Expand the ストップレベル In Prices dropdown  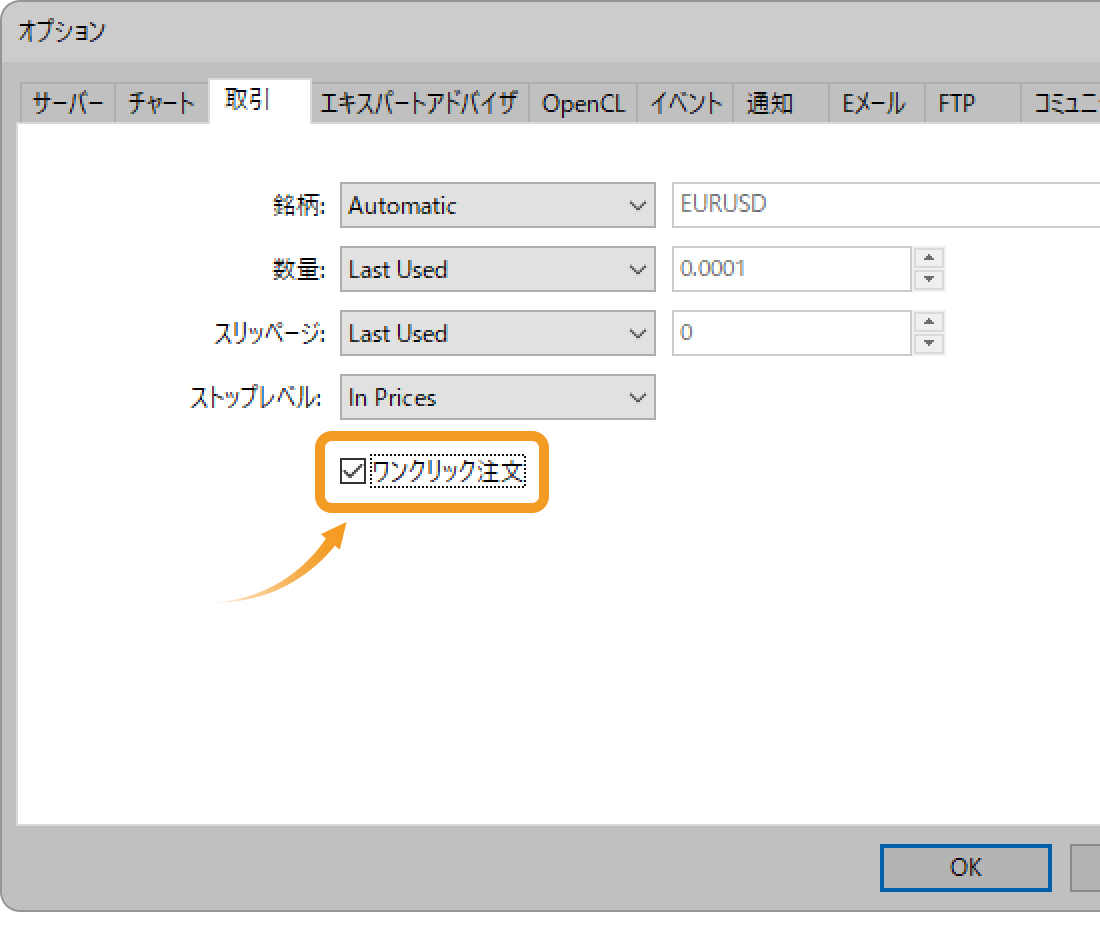pyautogui.click(x=497, y=397)
